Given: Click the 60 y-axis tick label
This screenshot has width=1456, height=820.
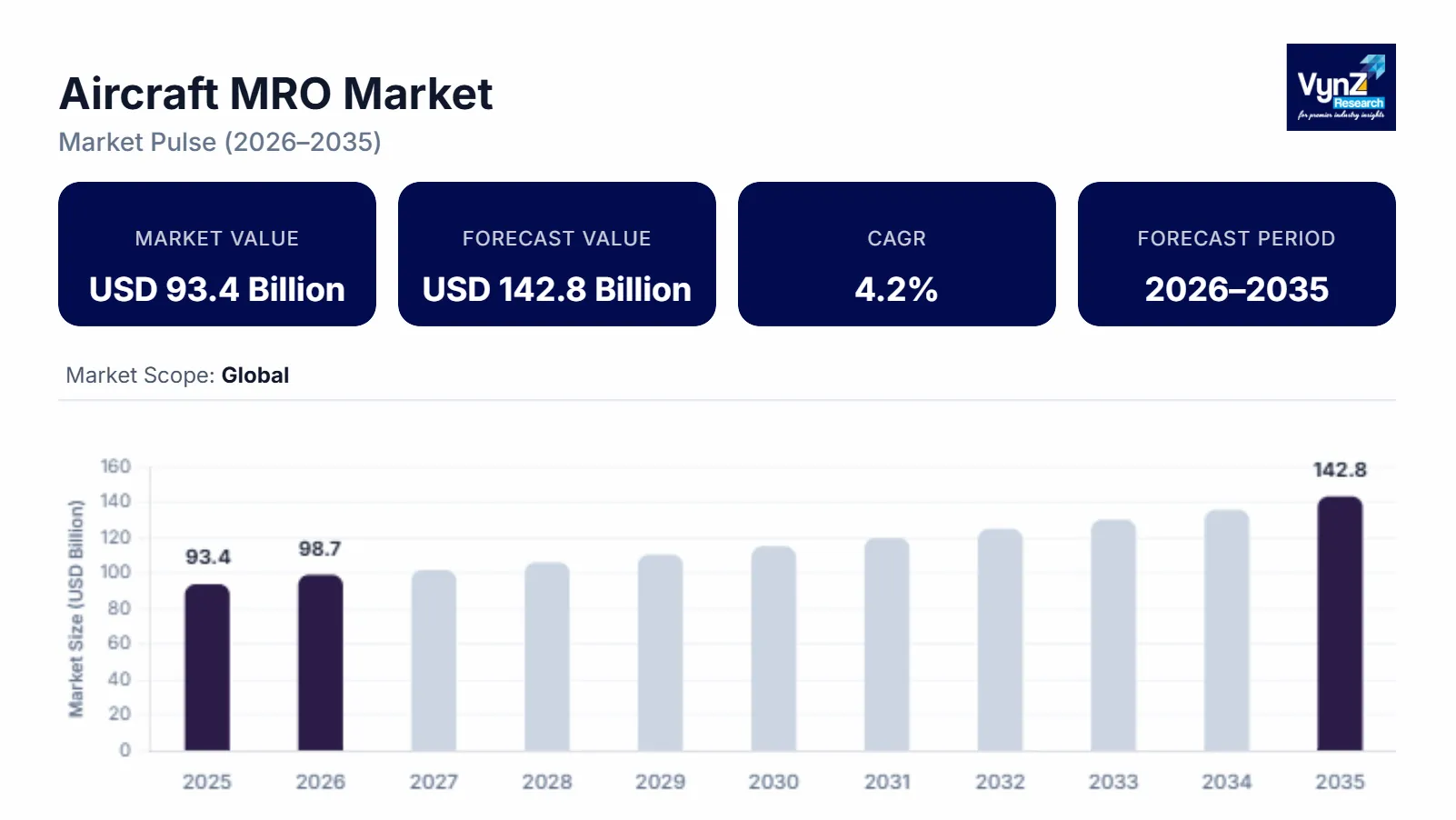Looking at the screenshot, I should click(119, 643).
